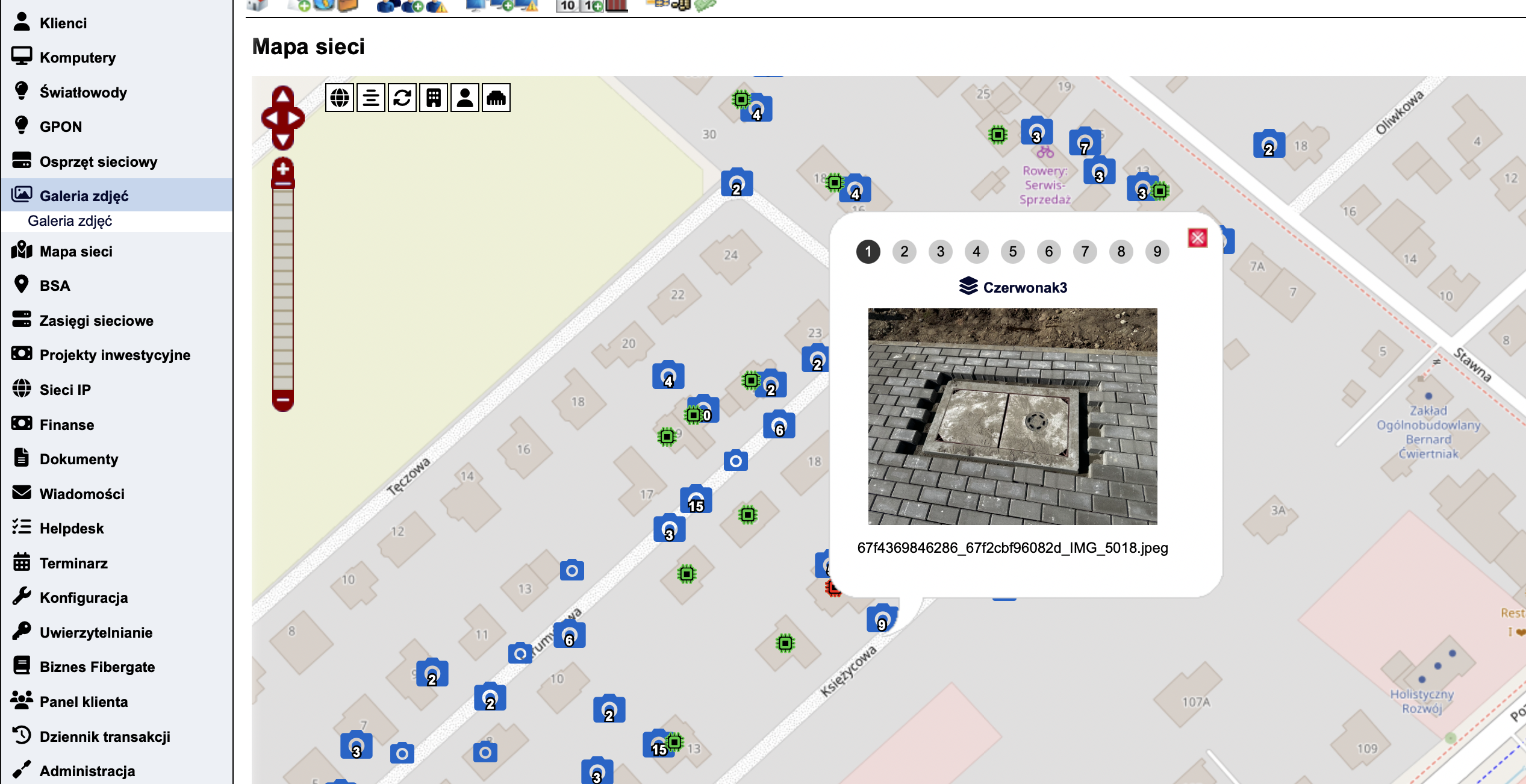Open Helpdesk in the sidebar
This screenshot has height=784, width=1526.
click(x=117, y=528)
